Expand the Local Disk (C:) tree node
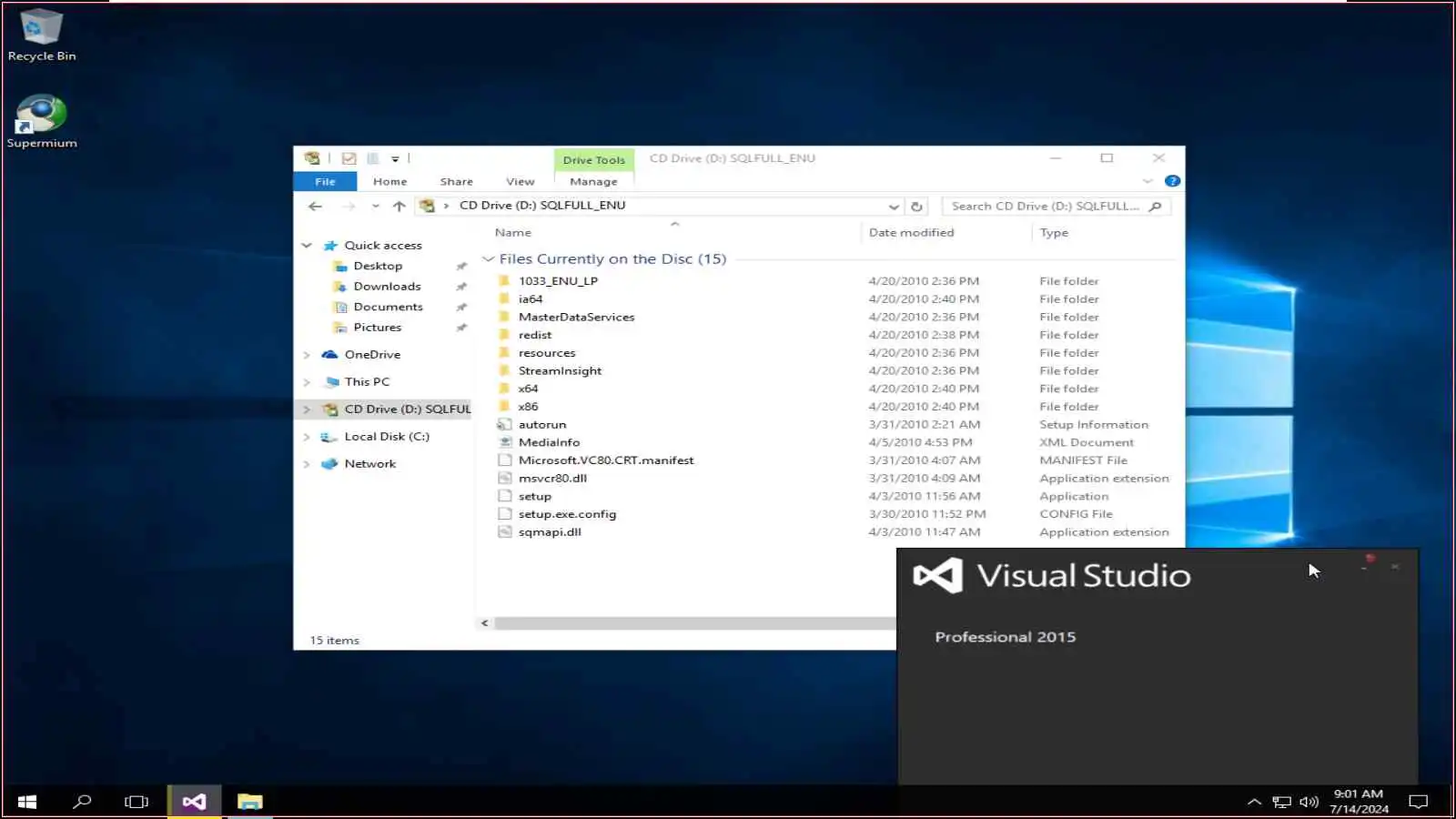This screenshot has width=1456, height=819. point(307,437)
